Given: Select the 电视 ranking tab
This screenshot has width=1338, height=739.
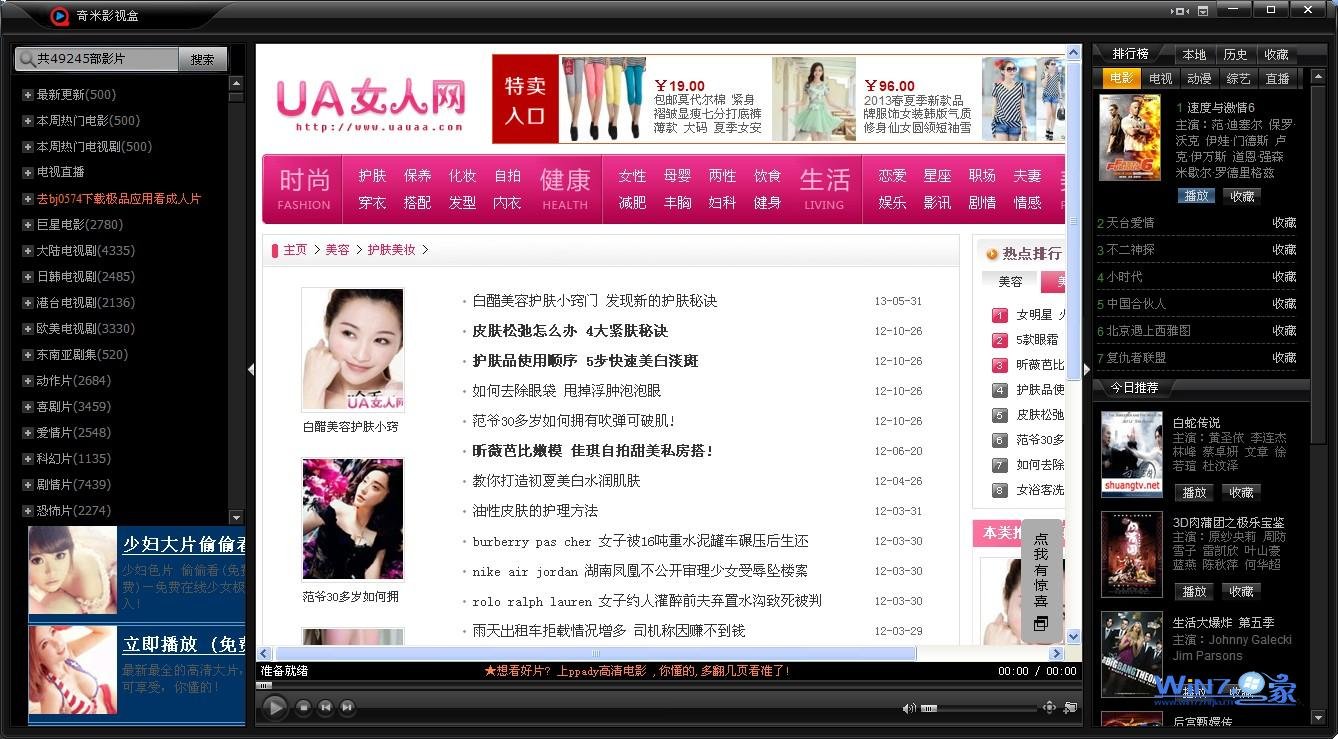Looking at the screenshot, I should click(x=1160, y=78).
